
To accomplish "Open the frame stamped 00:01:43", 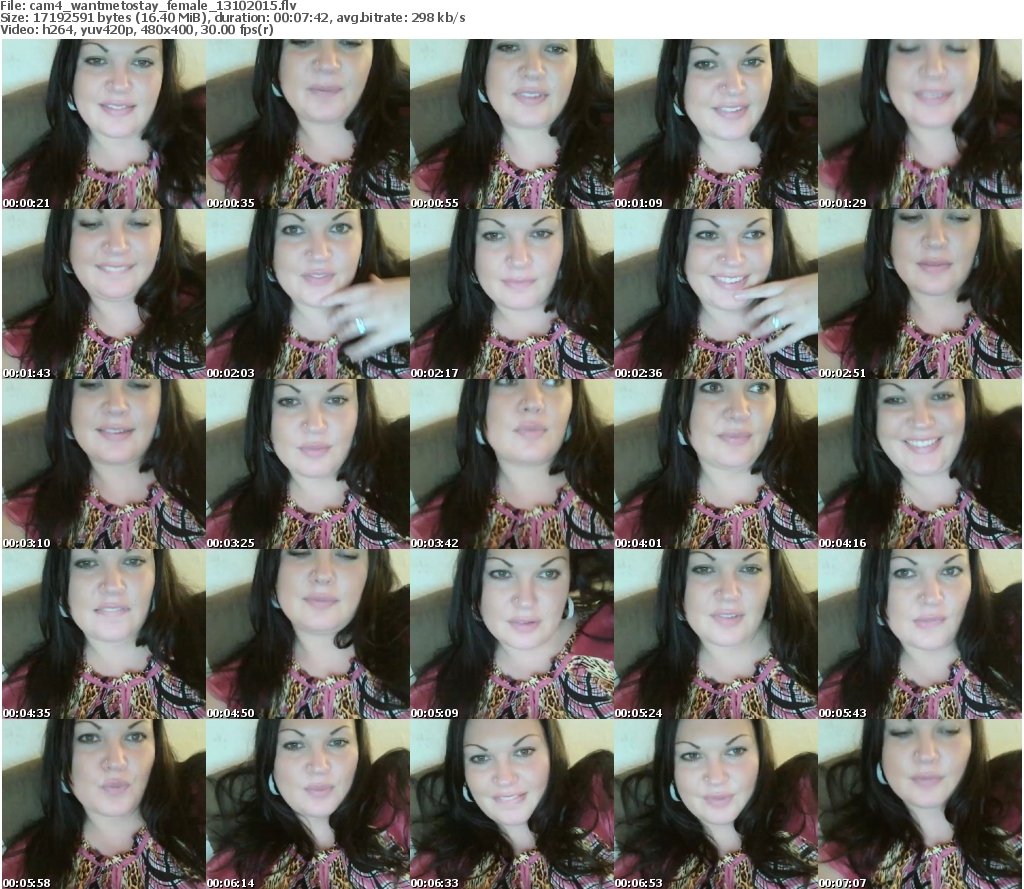I will click(104, 294).
